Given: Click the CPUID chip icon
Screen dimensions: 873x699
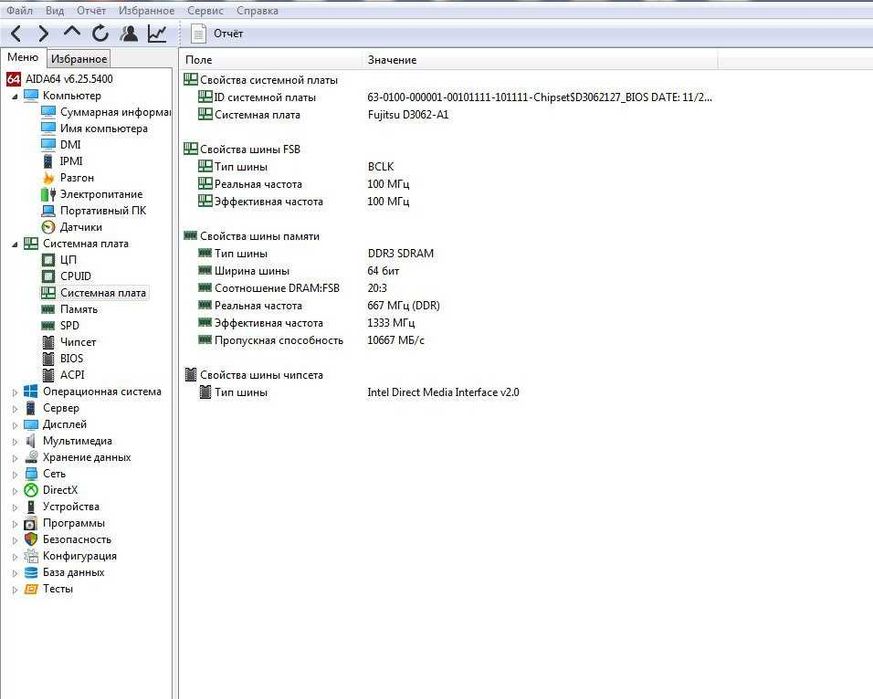Looking at the screenshot, I should (48, 276).
